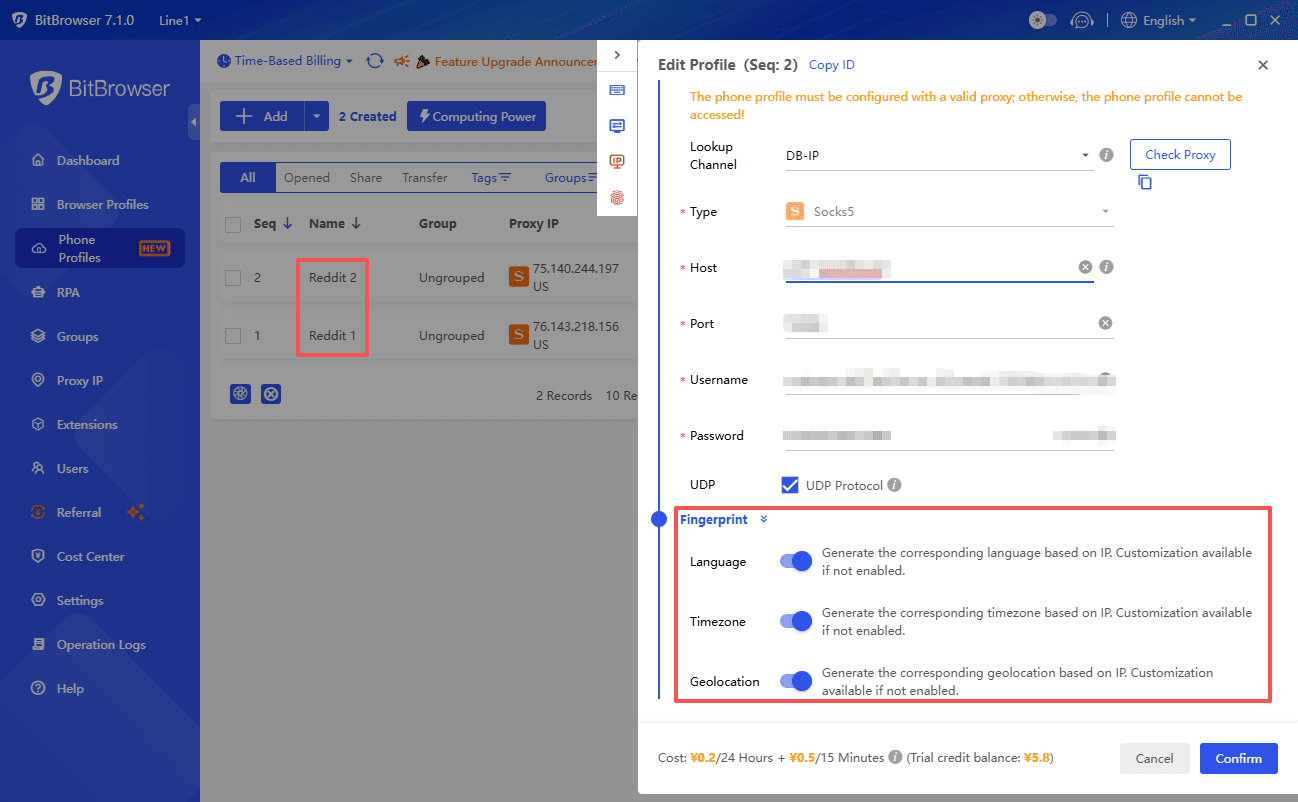Click the Check Proxy button

[1180, 155]
